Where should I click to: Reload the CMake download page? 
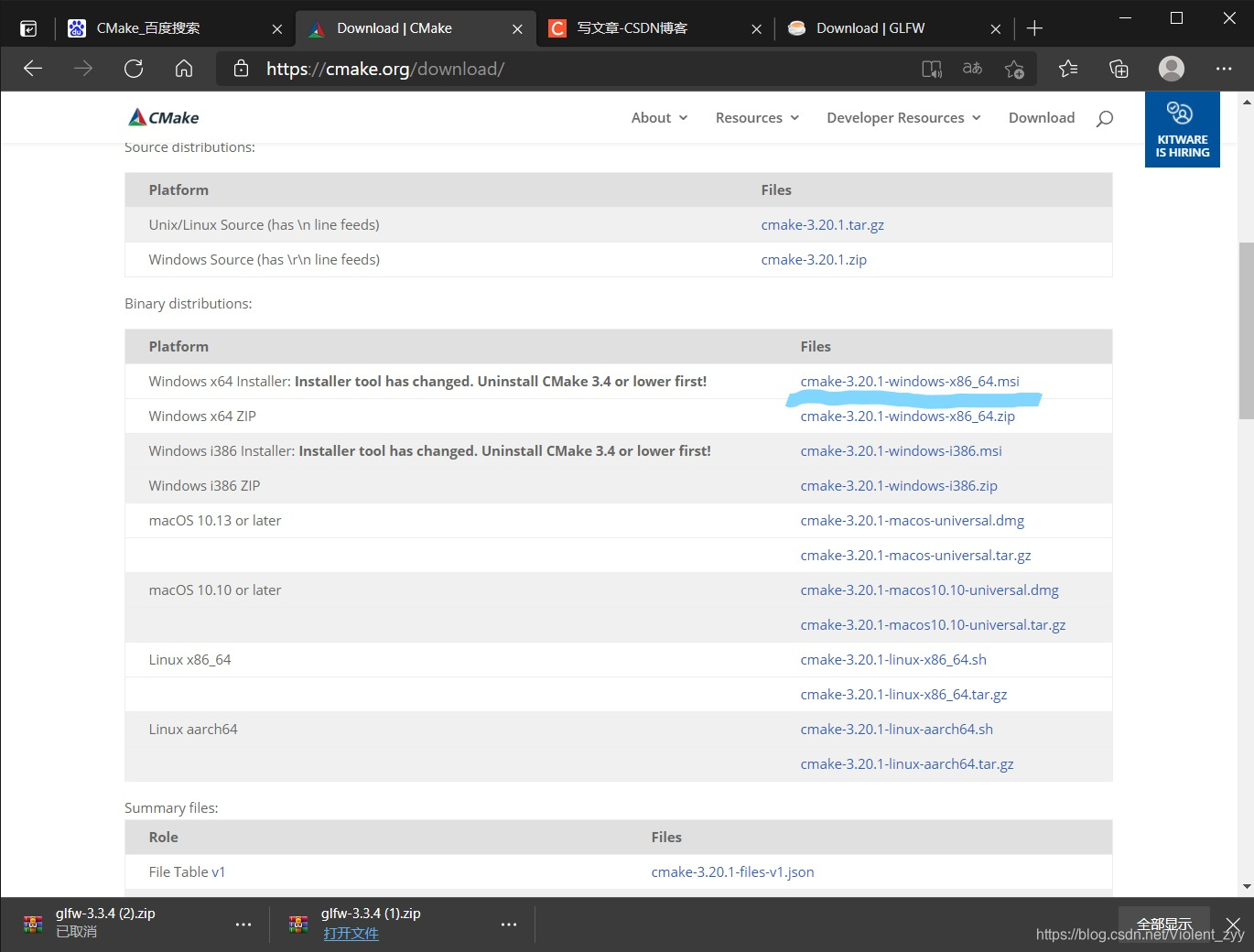coord(134,69)
